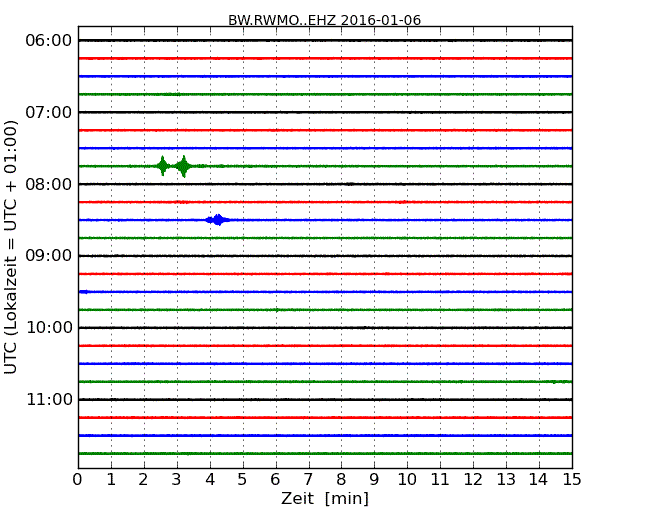650x520 pixels.
Task: Click the blue seismic burst near minute 4
Action: 218,220
